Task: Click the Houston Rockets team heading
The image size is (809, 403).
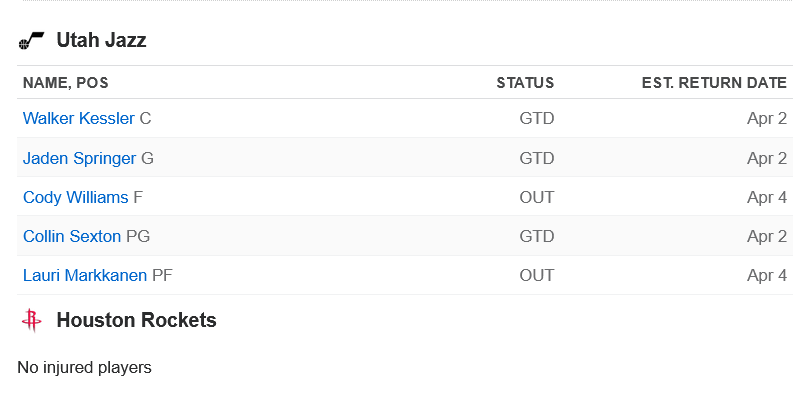Action: pos(136,320)
